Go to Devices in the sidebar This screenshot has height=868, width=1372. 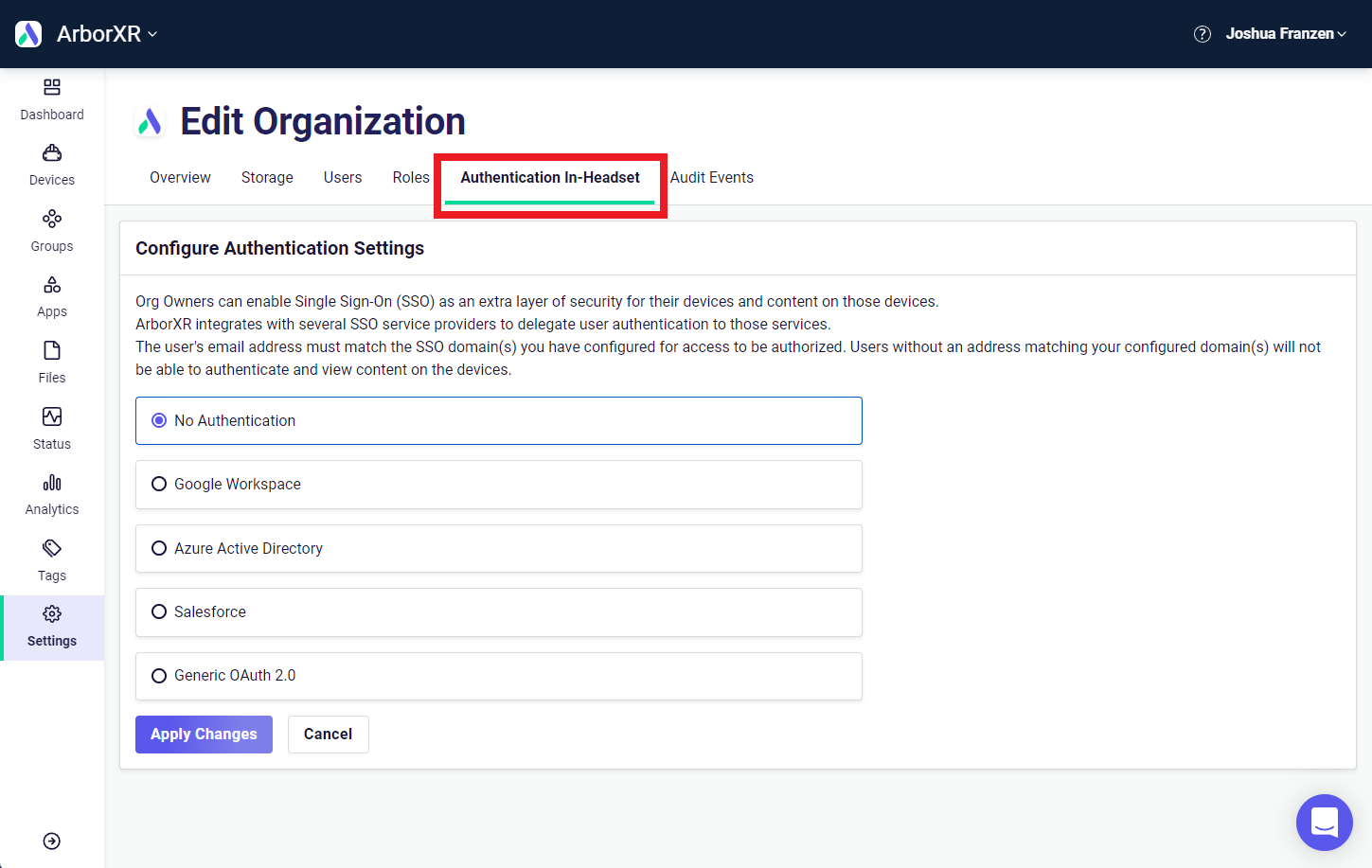[x=52, y=166]
